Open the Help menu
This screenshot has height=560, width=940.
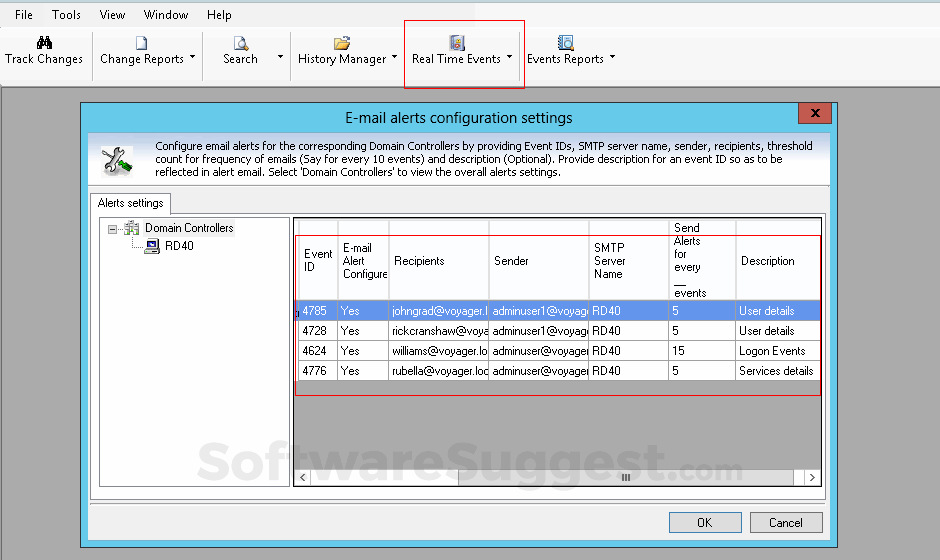tap(219, 15)
